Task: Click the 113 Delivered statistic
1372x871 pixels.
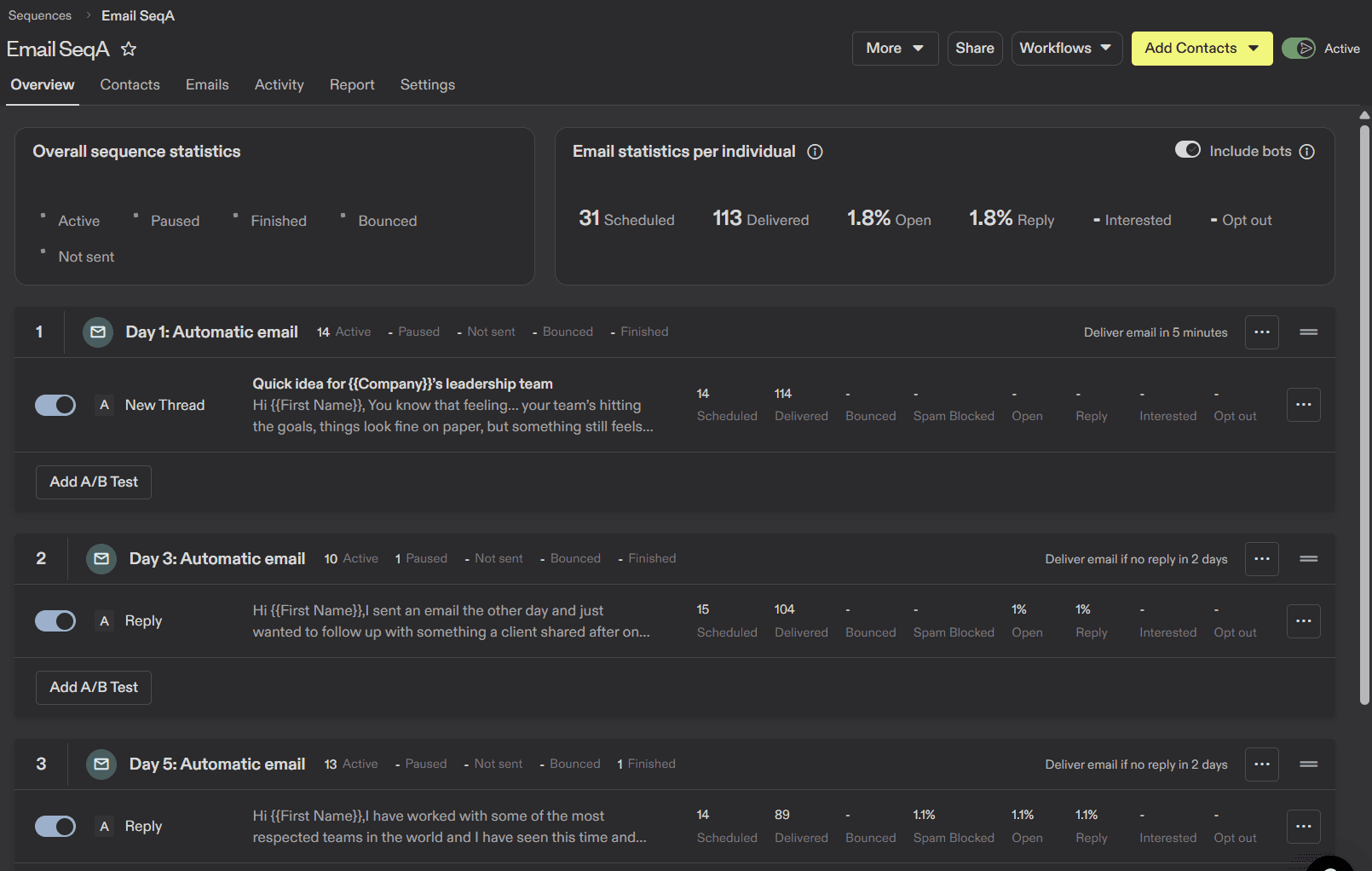Action: (x=760, y=219)
